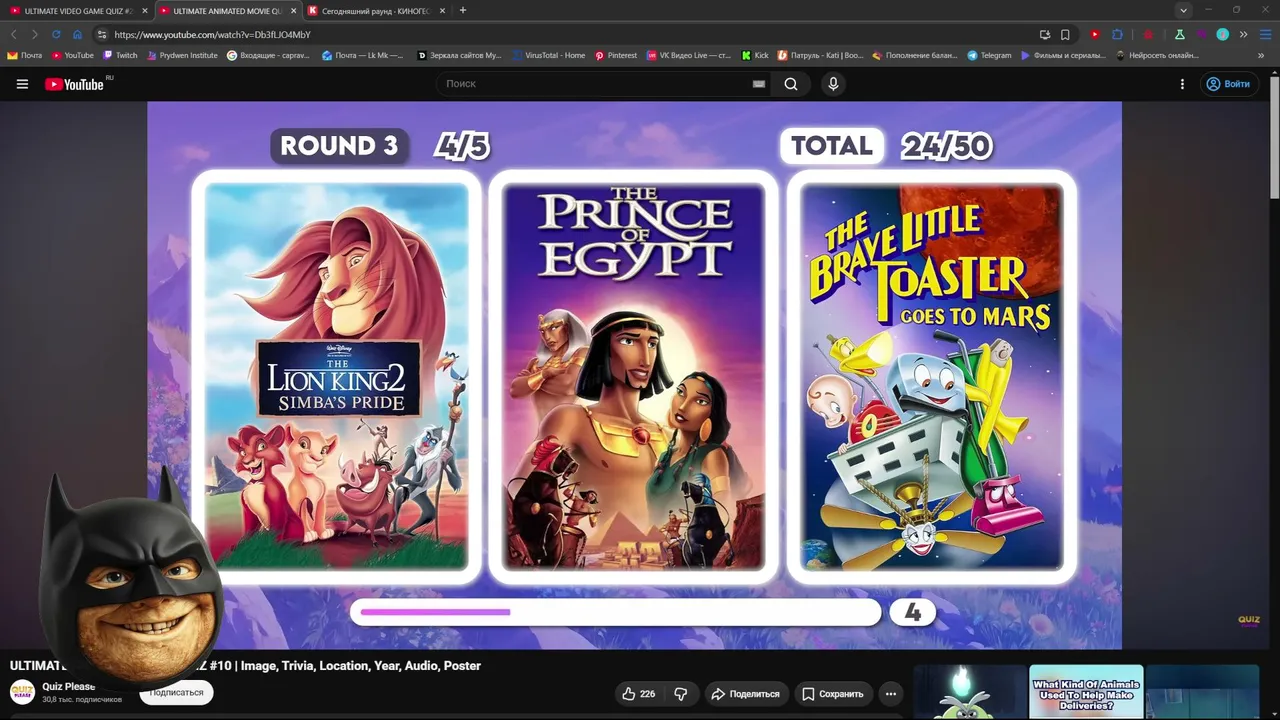Screen dimensions: 1280x720
Task: Open the Входящие Google mail bookmark
Action: (x=268, y=55)
